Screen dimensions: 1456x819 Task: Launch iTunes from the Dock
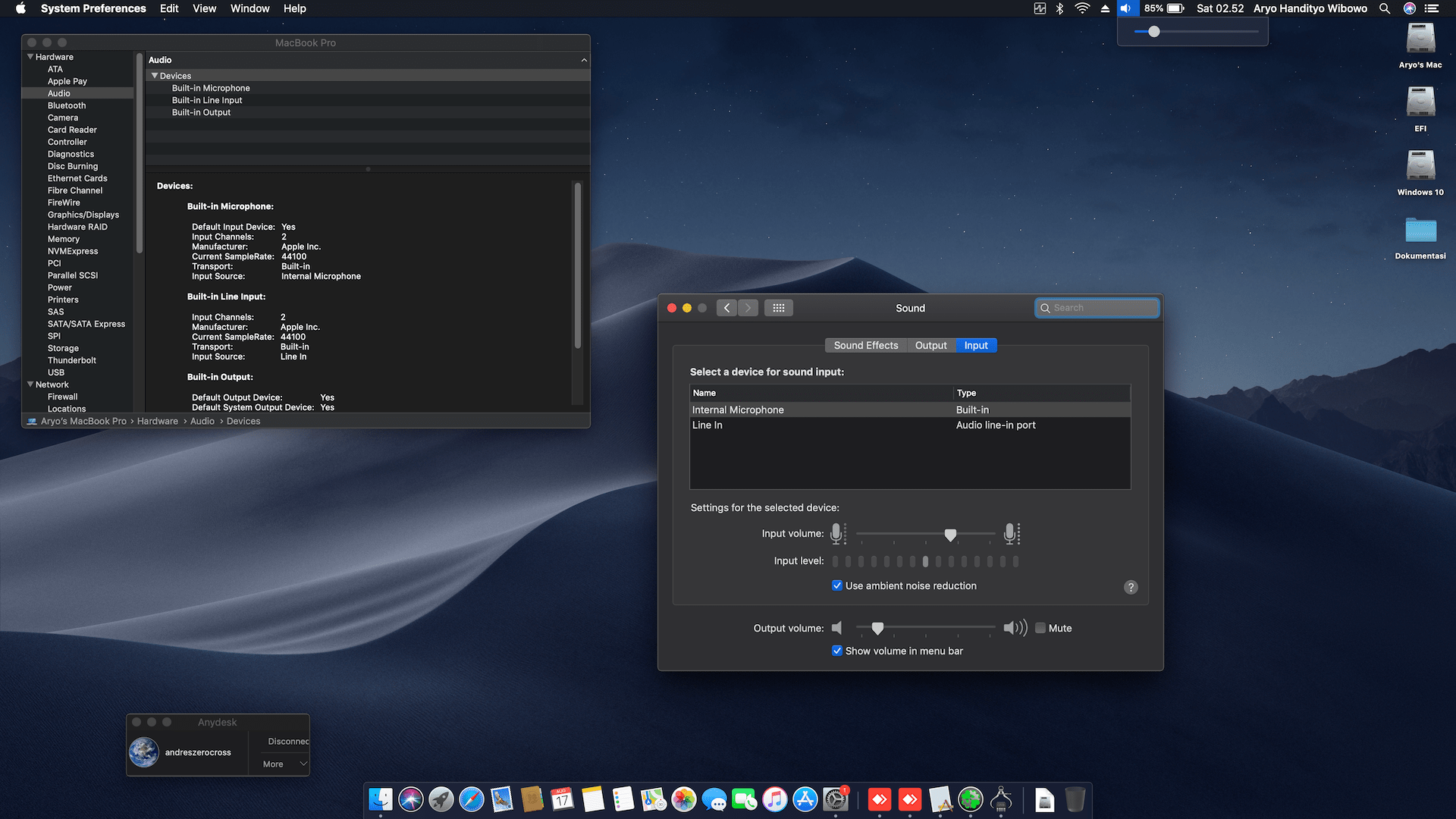tap(774, 799)
